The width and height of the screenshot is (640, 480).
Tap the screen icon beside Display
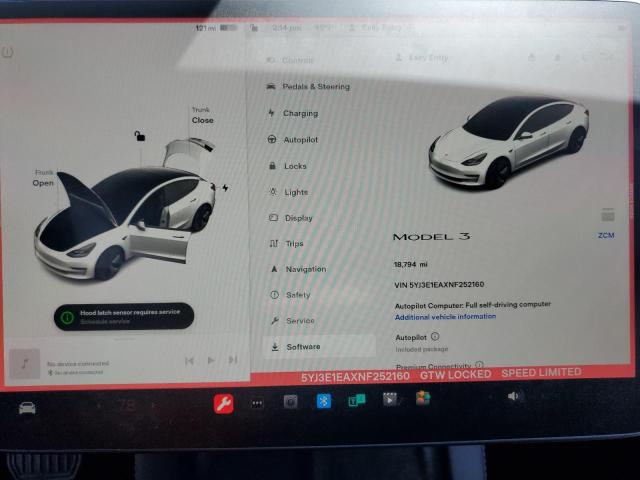point(273,218)
